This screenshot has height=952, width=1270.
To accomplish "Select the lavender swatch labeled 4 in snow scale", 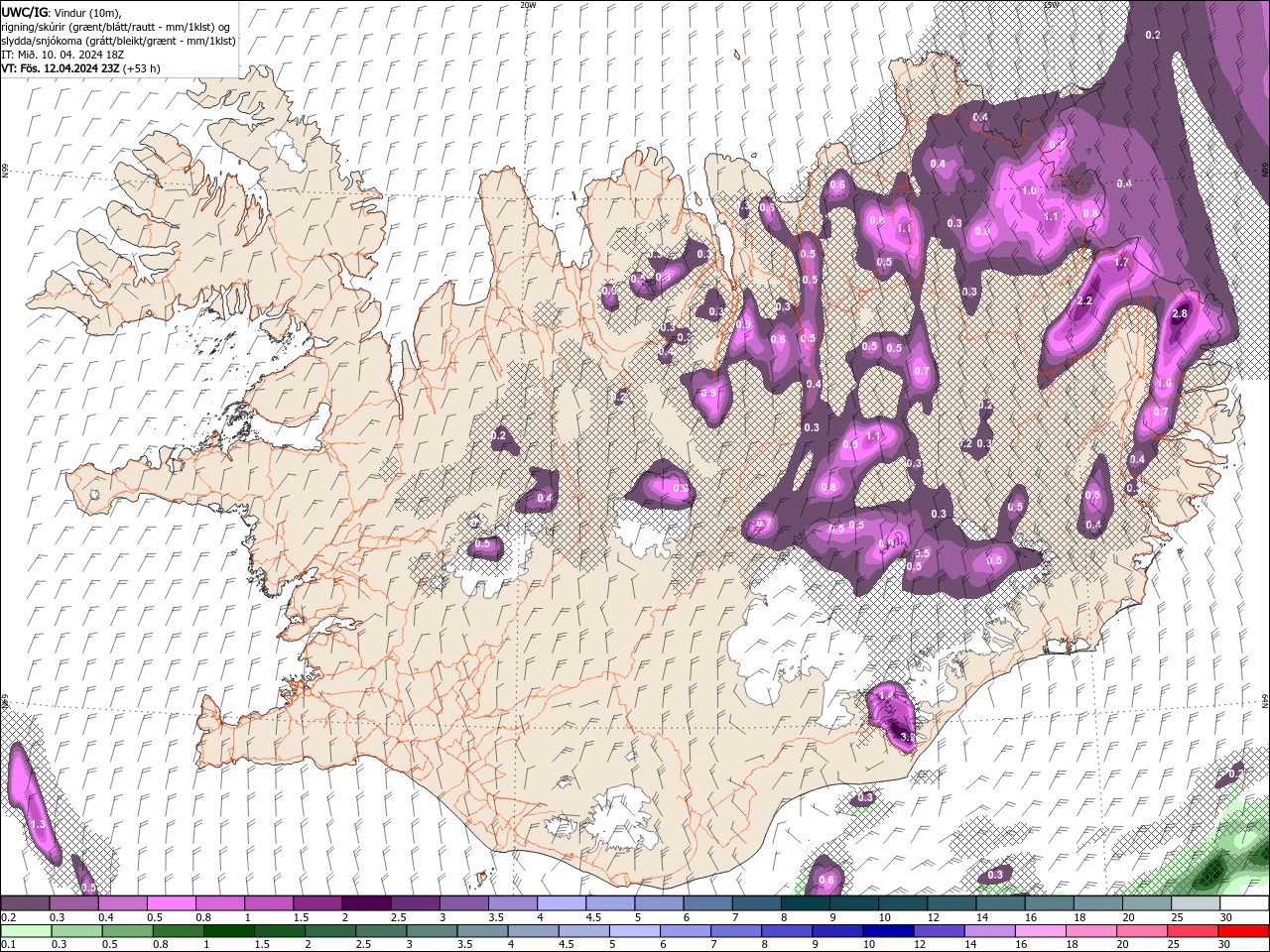I will 562,903.
